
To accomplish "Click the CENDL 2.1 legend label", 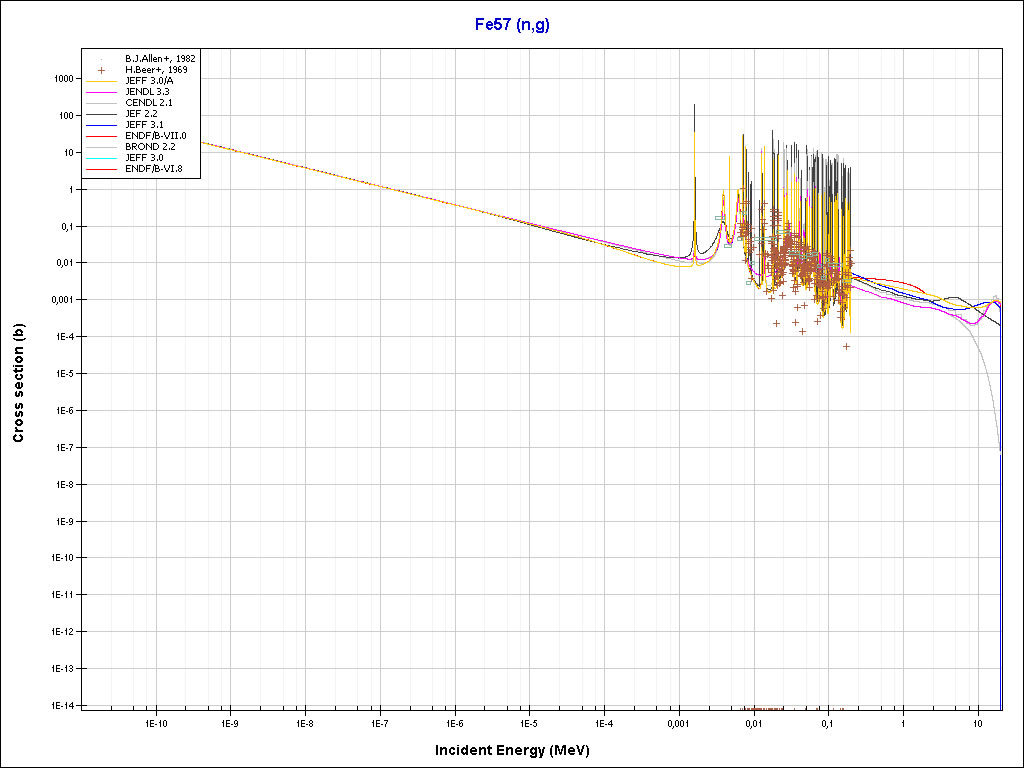I will (148, 103).
